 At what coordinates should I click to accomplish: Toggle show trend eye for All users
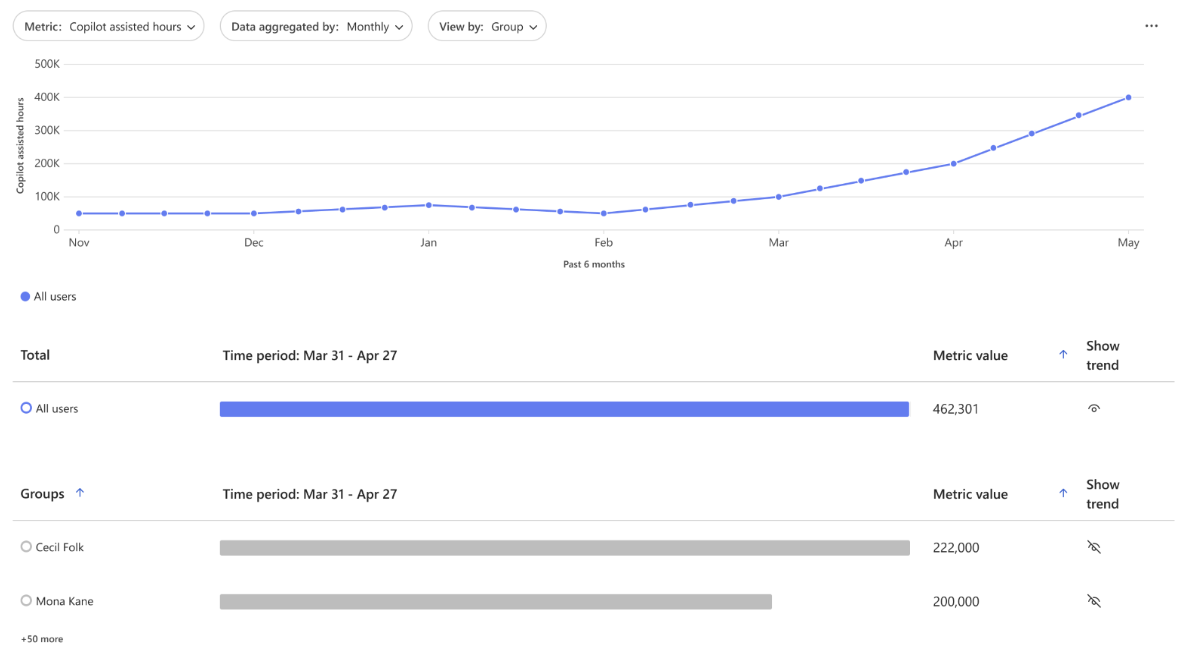pyautogui.click(x=1094, y=409)
